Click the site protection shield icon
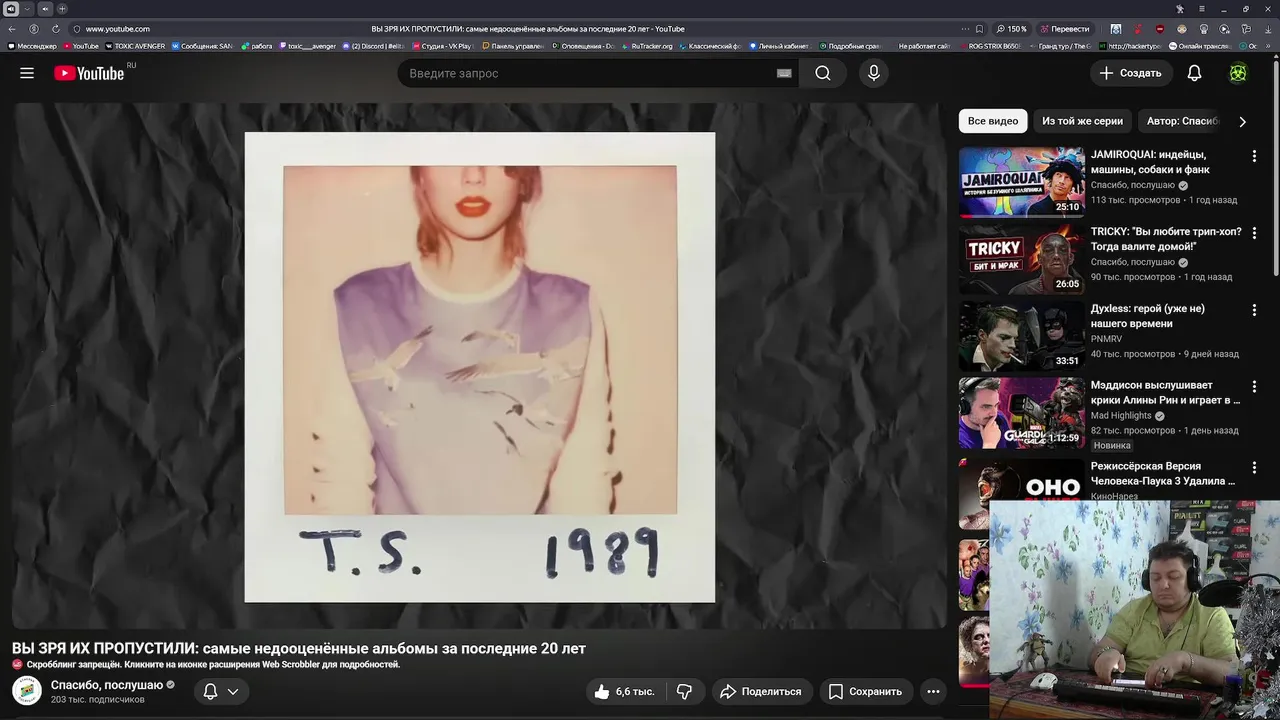1280x720 pixels. pos(76,29)
